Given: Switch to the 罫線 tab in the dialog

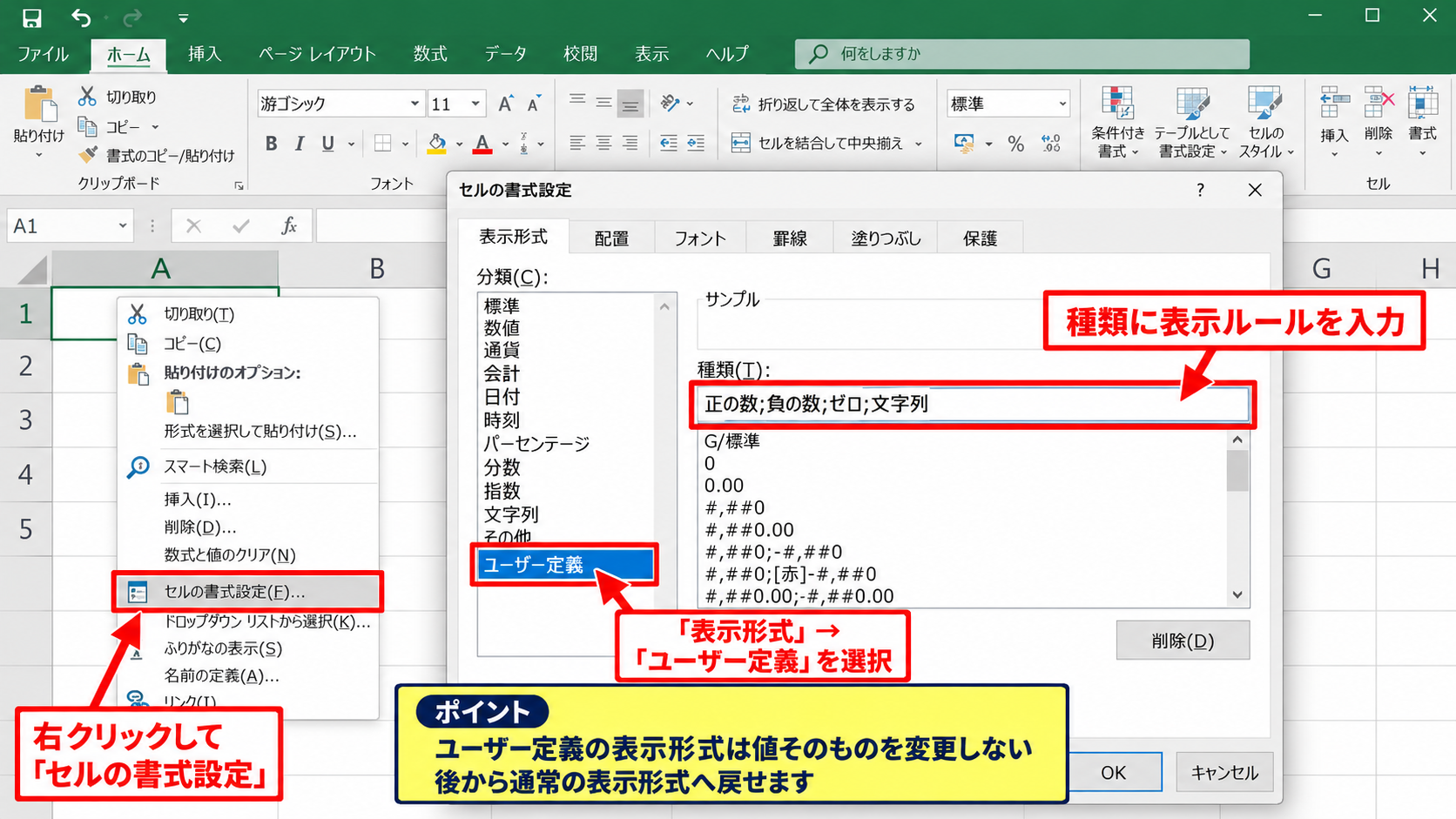Looking at the screenshot, I should click(790, 238).
